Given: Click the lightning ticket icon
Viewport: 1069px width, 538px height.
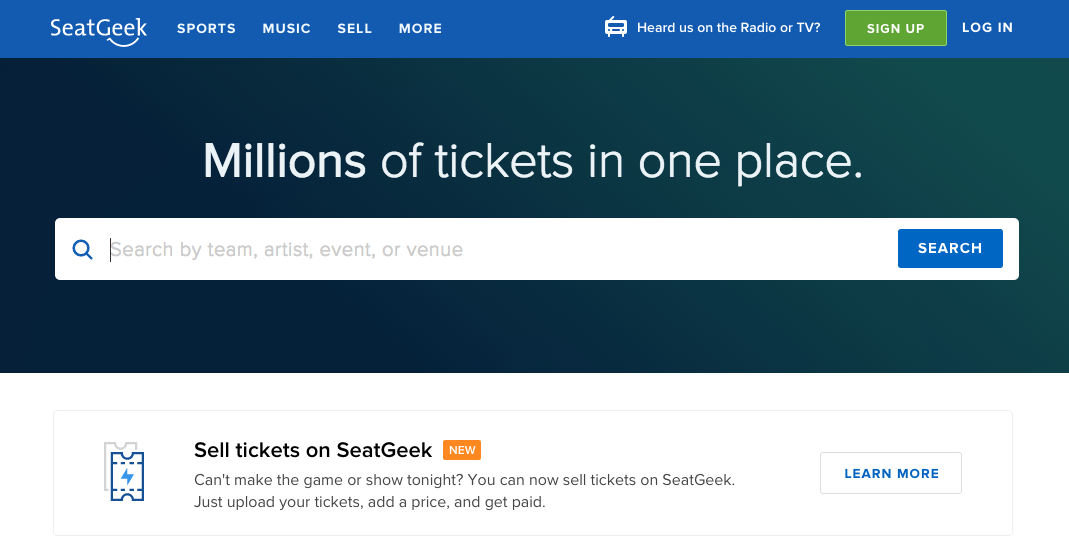Looking at the screenshot, I should pos(125,472).
